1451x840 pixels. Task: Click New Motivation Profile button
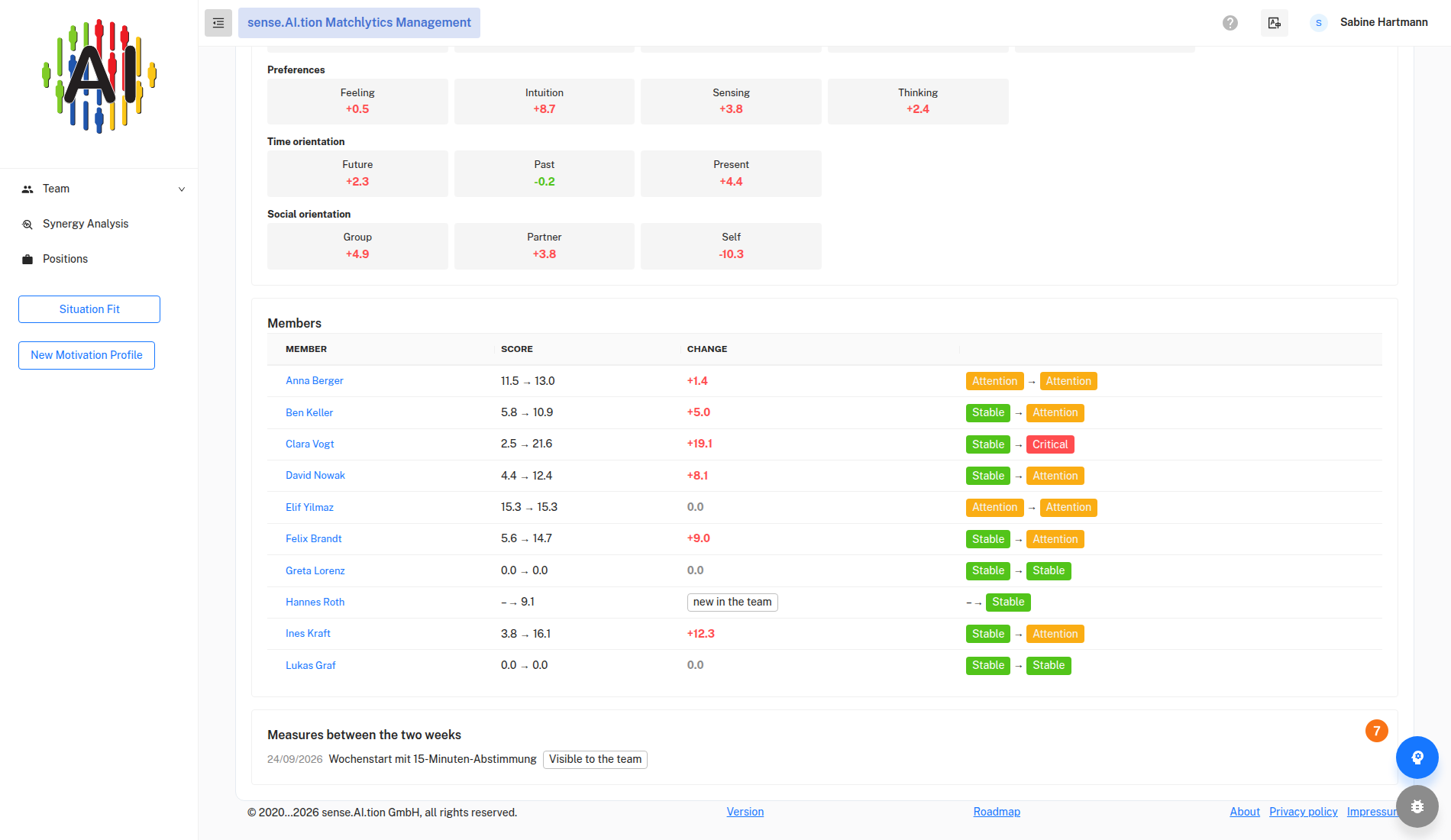coord(86,355)
